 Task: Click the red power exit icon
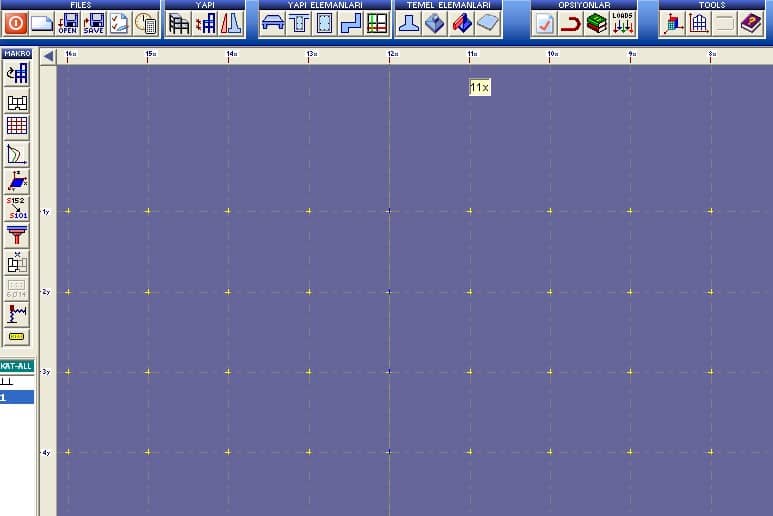pyautogui.click(x=16, y=24)
